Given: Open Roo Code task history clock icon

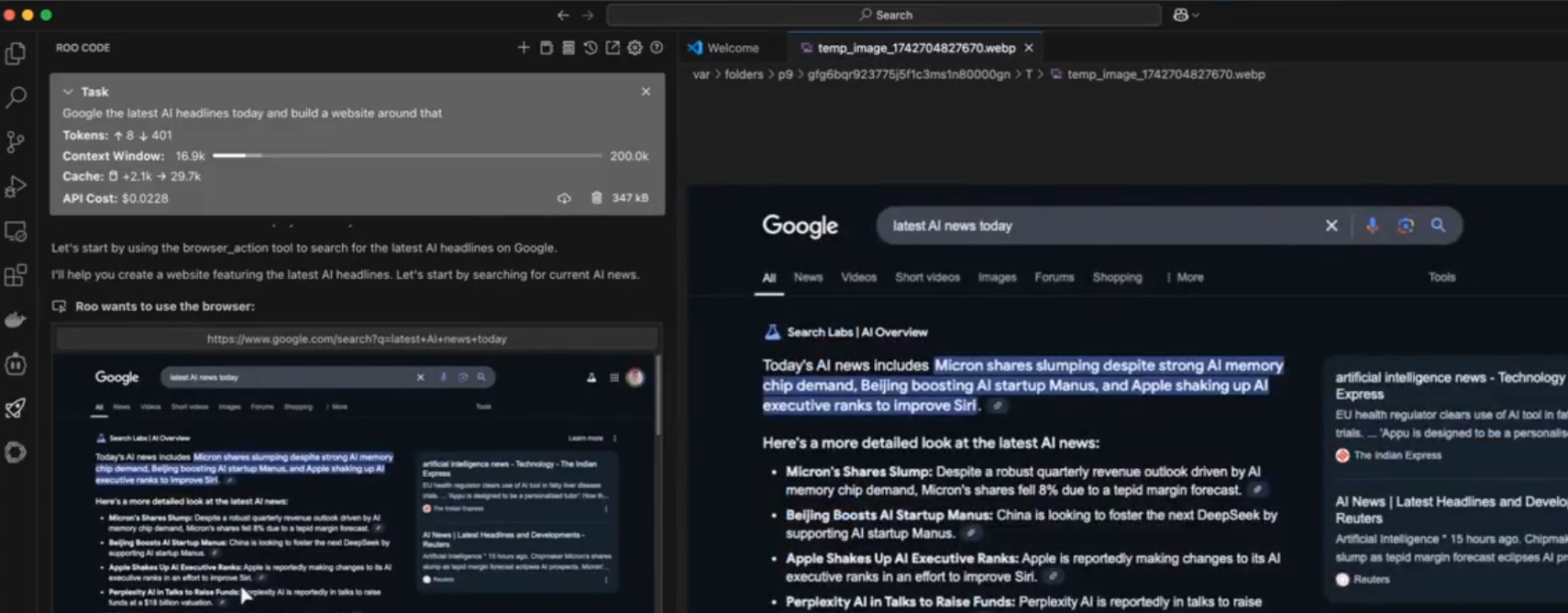Looking at the screenshot, I should point(591,48).
